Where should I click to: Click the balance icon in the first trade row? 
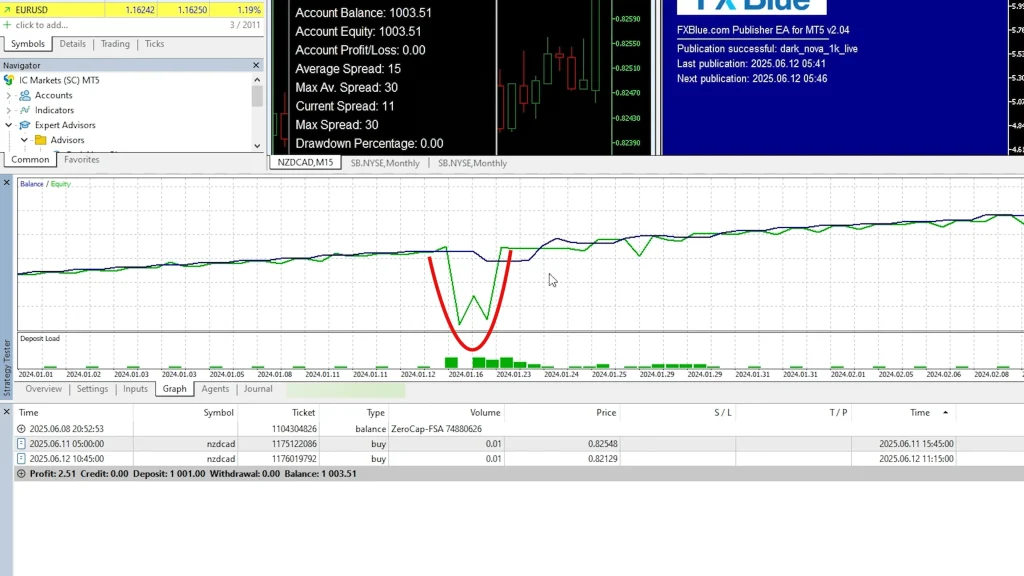coord(22,428)
